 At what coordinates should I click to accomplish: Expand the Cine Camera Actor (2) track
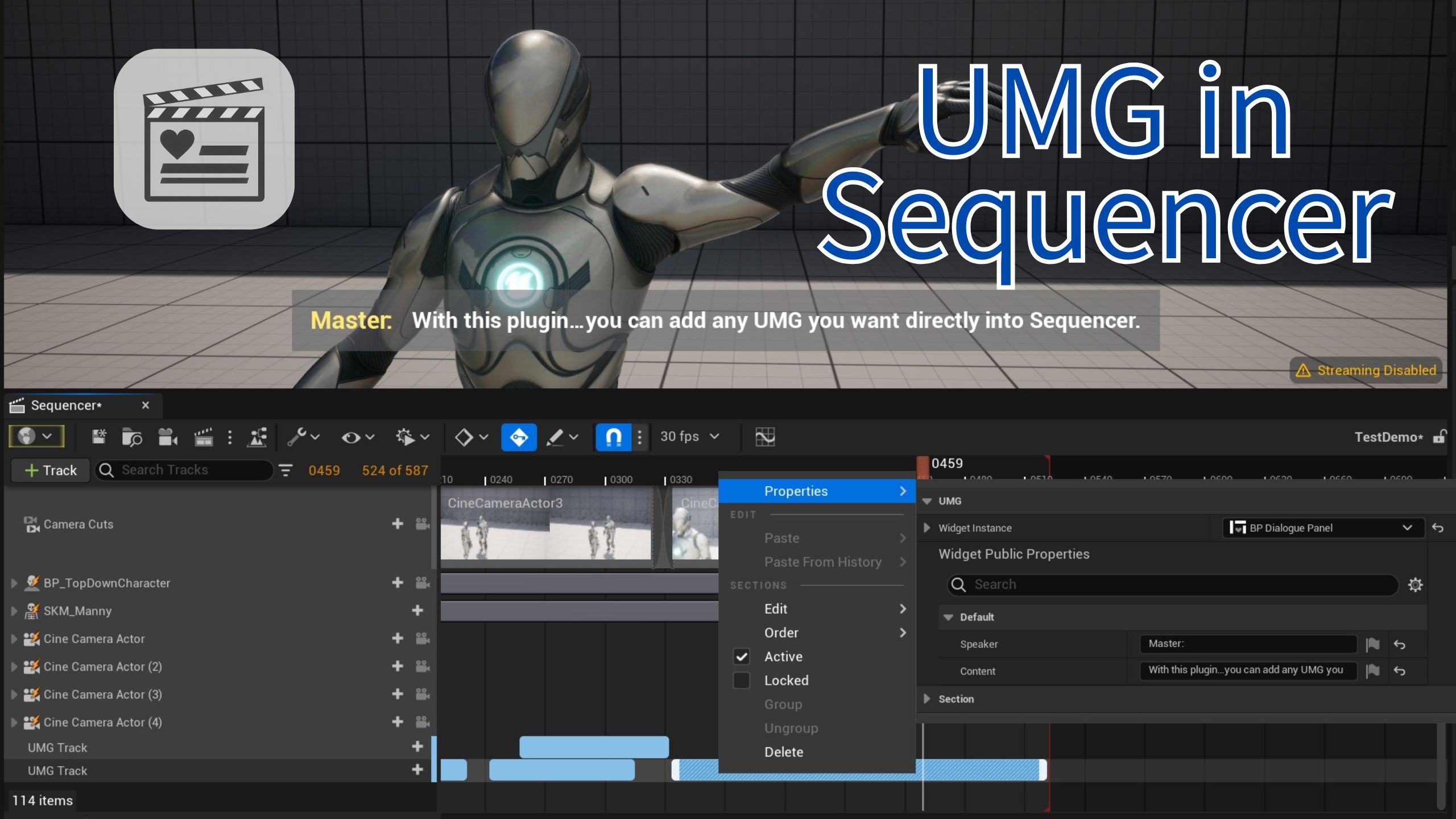tap(14, 667)
